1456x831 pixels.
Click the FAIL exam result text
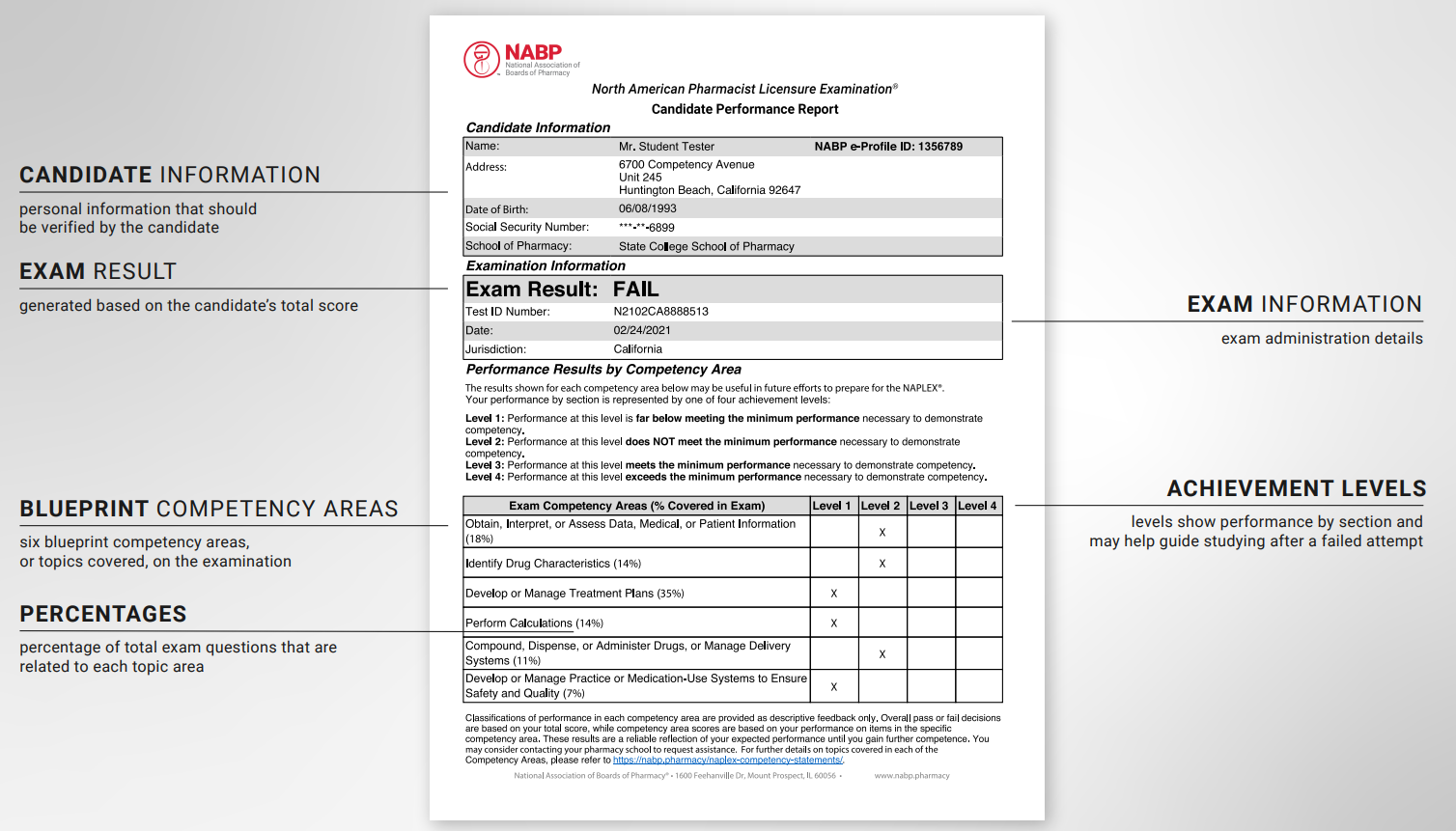[x=635, y=290]
